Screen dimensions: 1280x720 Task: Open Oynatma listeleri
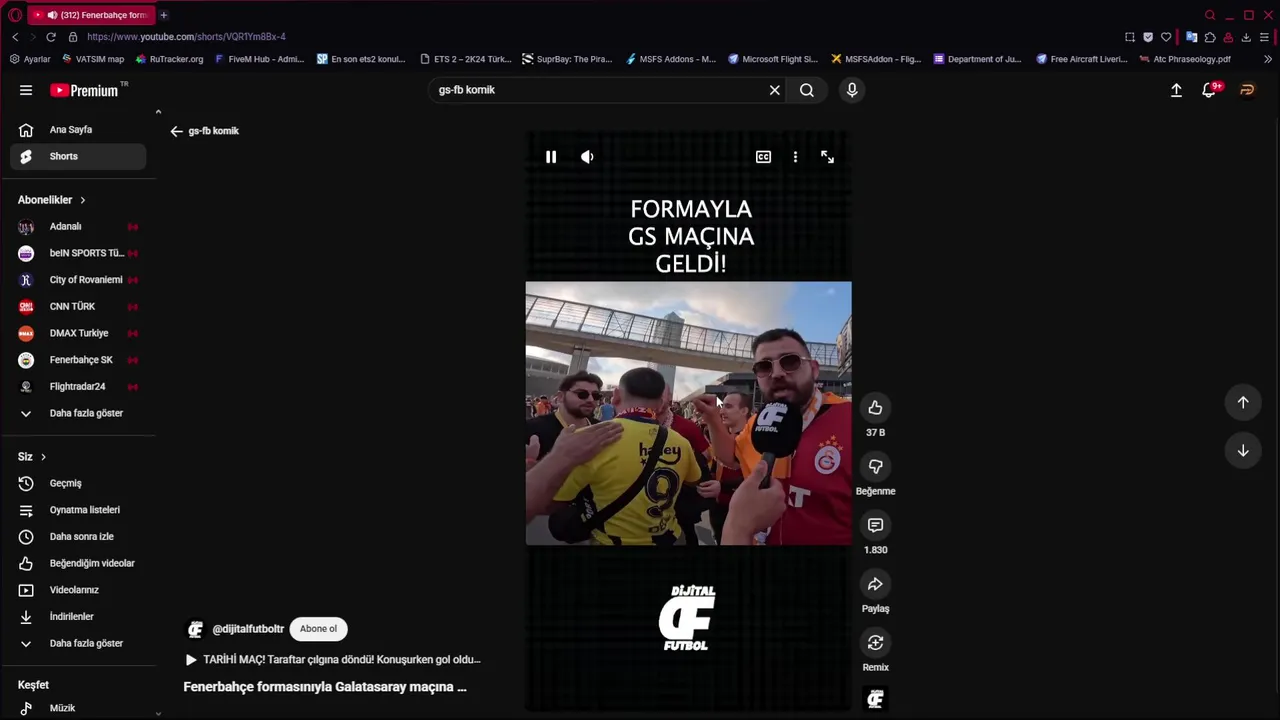[78, 510]
